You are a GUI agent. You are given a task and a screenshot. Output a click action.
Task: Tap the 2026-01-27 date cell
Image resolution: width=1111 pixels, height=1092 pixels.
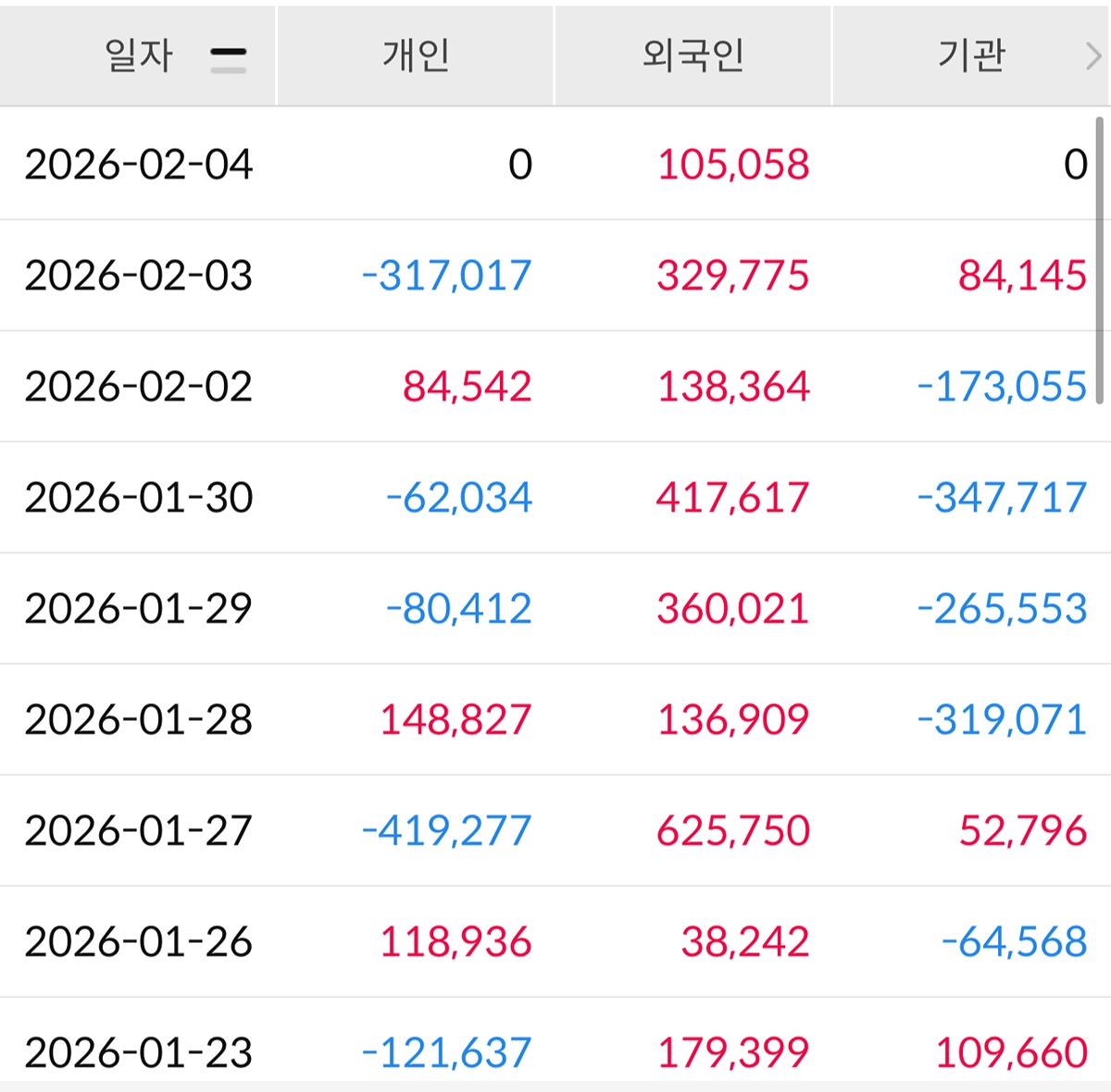point(139,831)
